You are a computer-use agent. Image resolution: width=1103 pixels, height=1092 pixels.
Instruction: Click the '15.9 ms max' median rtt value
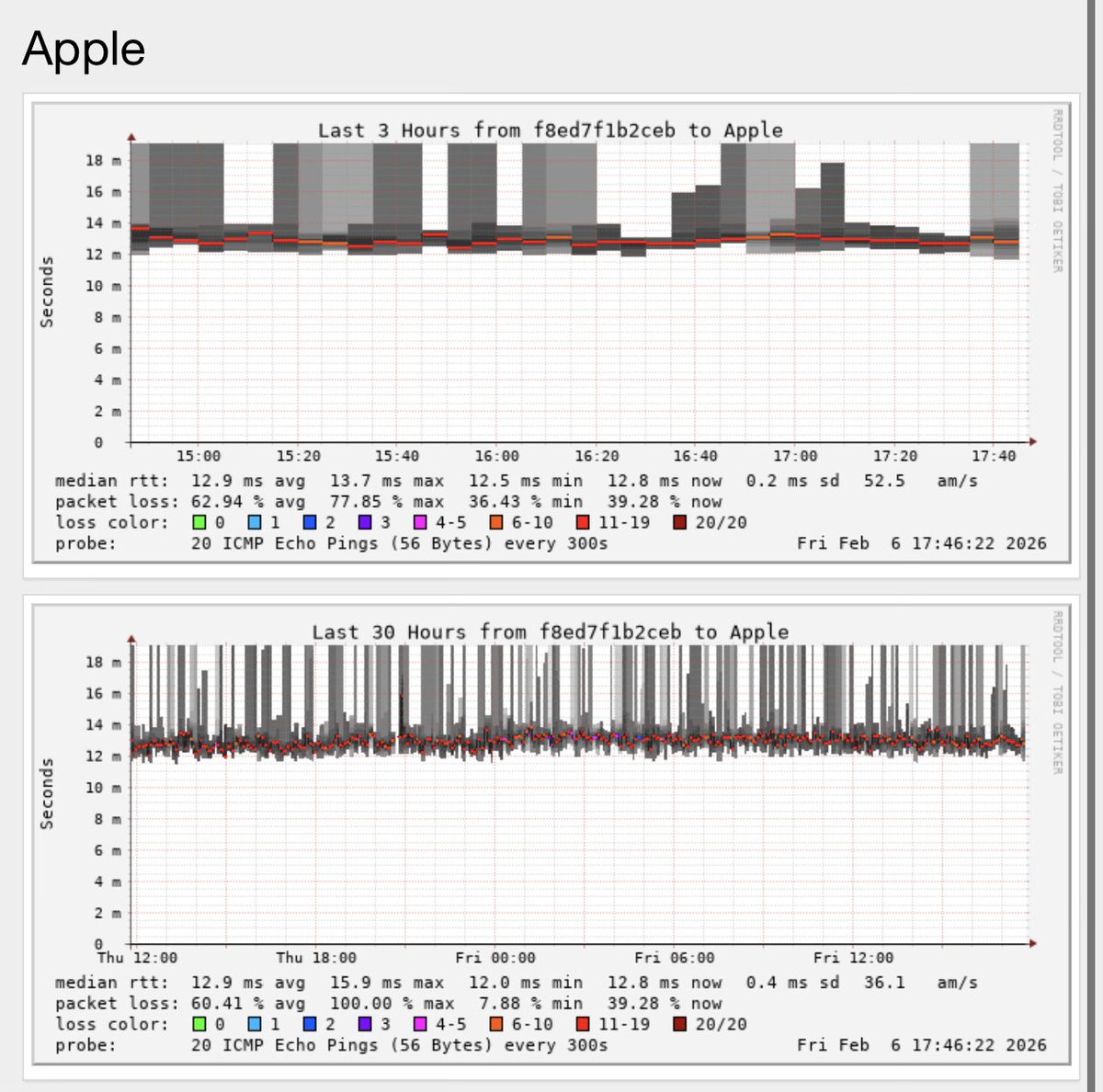pyautogui.click(x=387, y=983)
